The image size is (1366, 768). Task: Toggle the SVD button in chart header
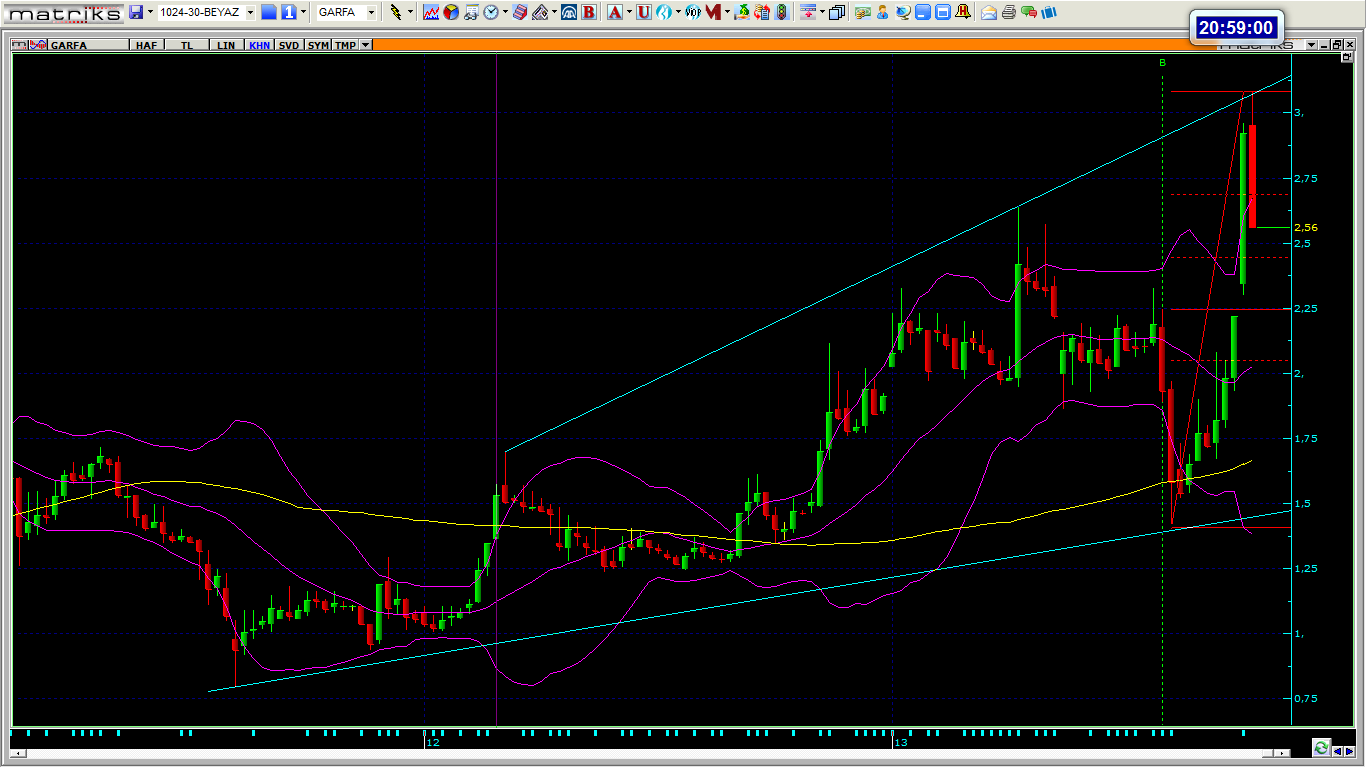pos(289,45)
